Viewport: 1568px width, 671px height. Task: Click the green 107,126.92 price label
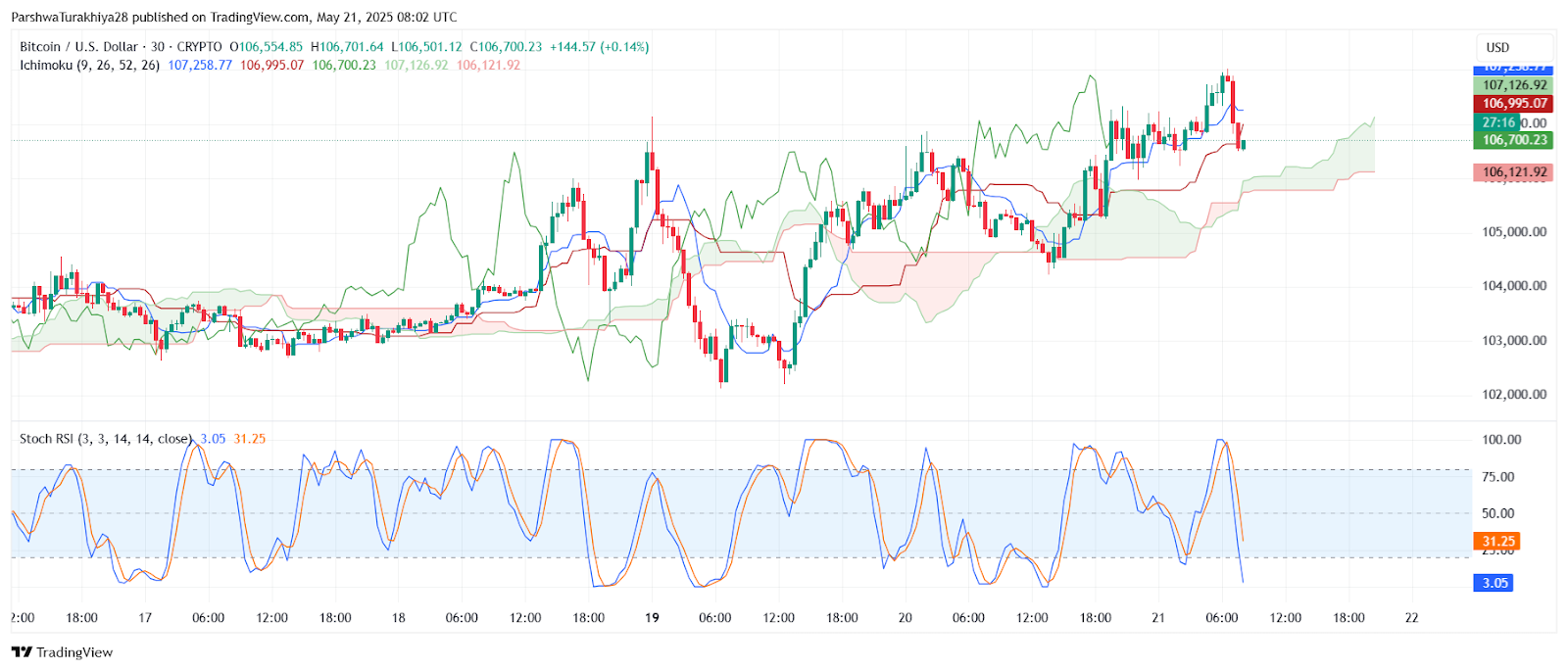pyautogui.click(x=1514, y=85)
